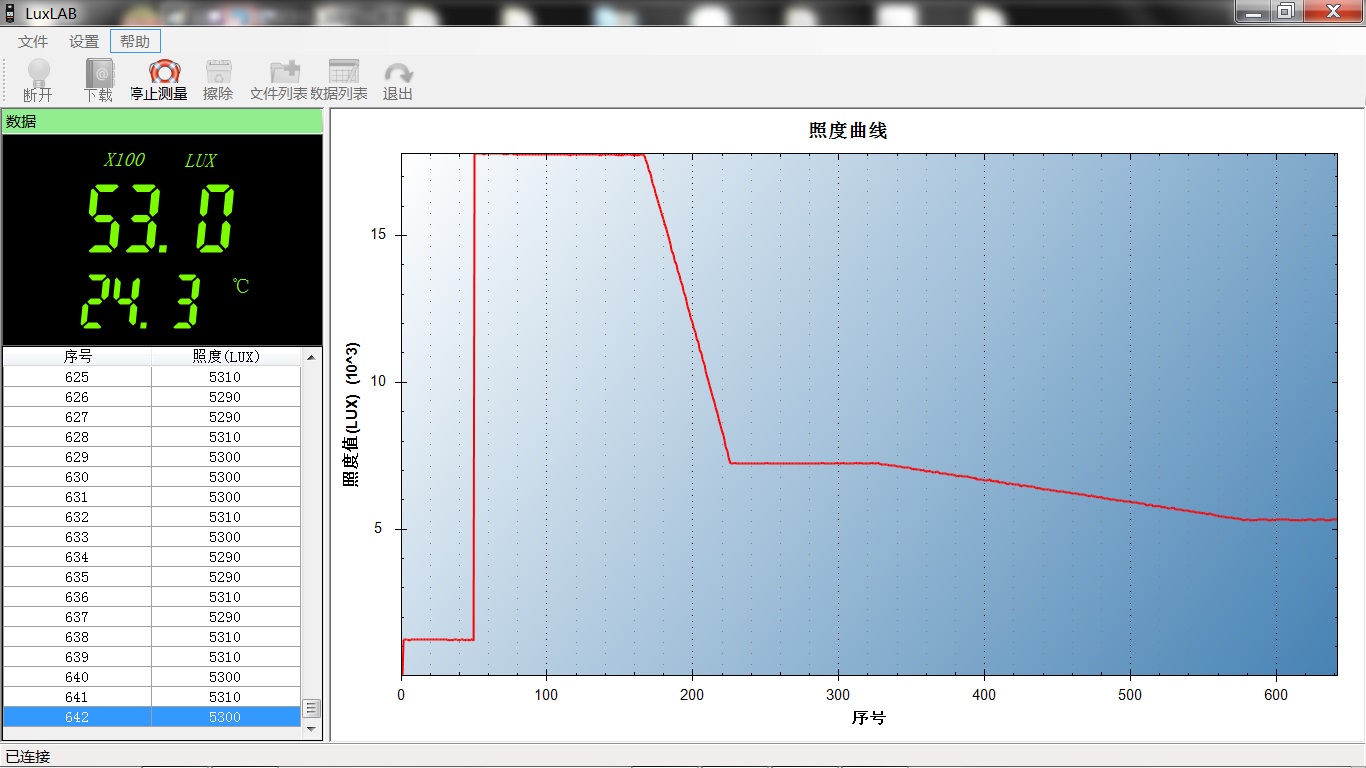This screenshot has height=768, width=1366.
Task: Select the row numbered 633
Action: (x=152, y=537)
